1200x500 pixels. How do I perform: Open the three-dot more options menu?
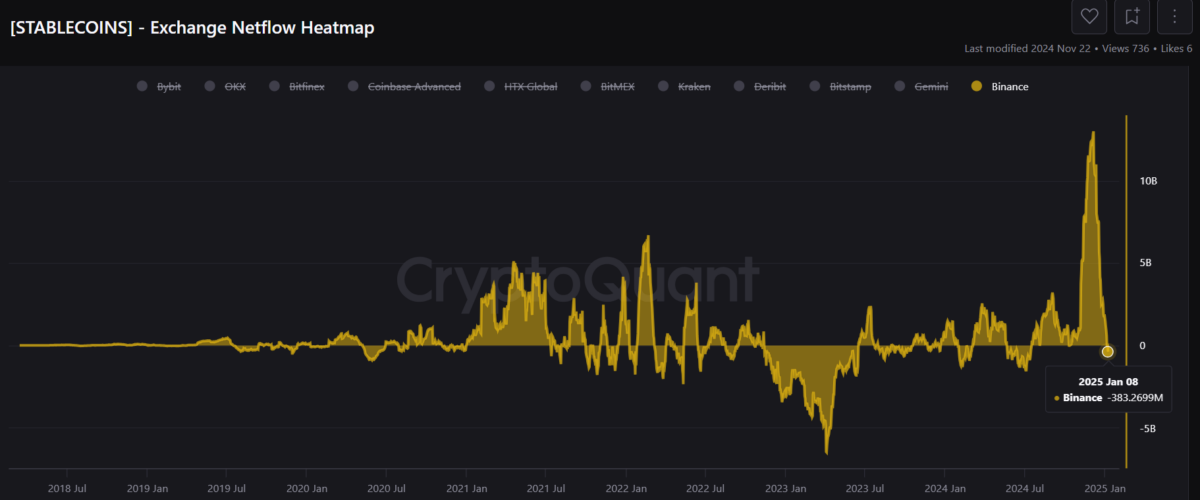1175,17
